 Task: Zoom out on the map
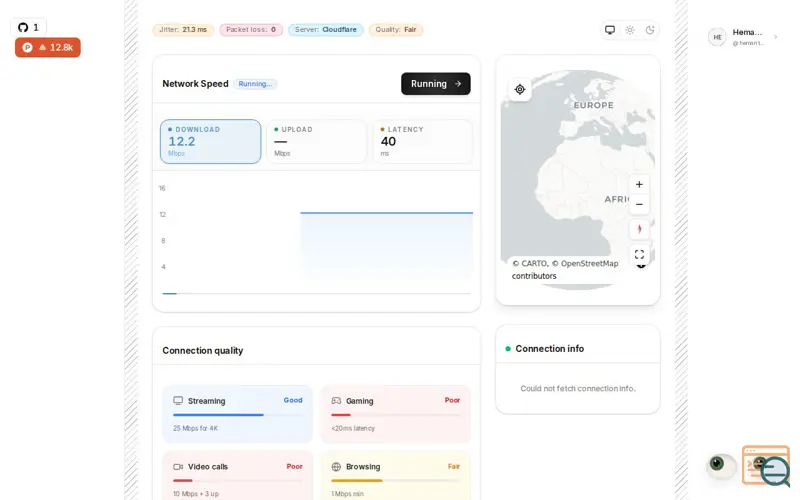[x=639, y=204]
